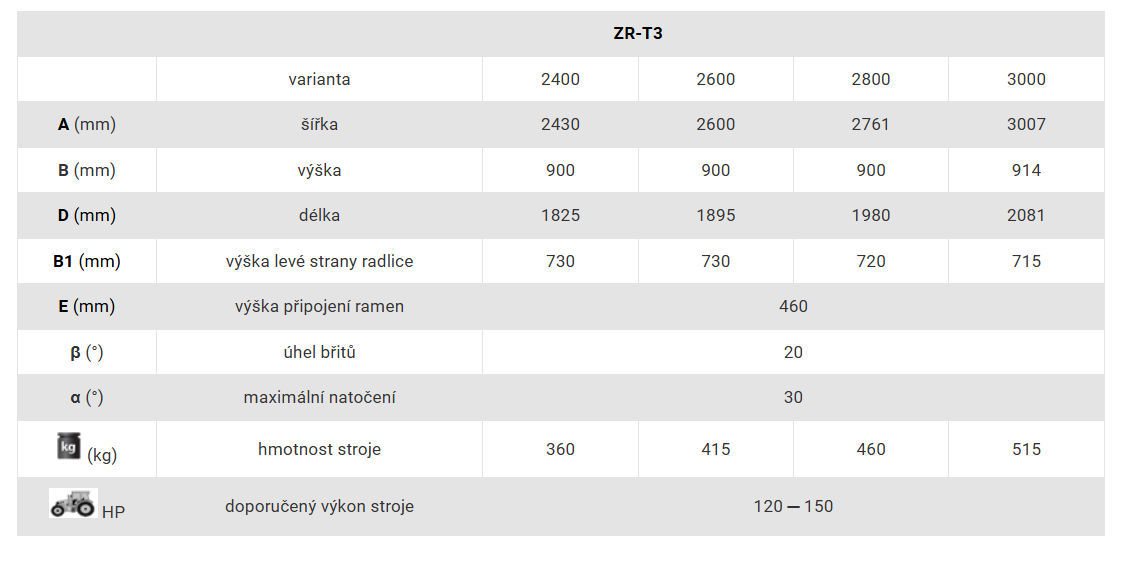
Task: Click the tractor HP icon
Action: 73,504
